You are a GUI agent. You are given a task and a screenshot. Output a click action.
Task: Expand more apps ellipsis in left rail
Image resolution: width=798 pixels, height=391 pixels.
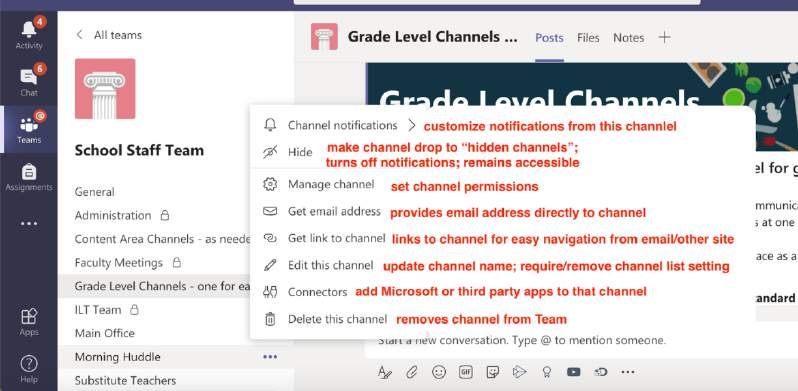(x=28, y=223)
